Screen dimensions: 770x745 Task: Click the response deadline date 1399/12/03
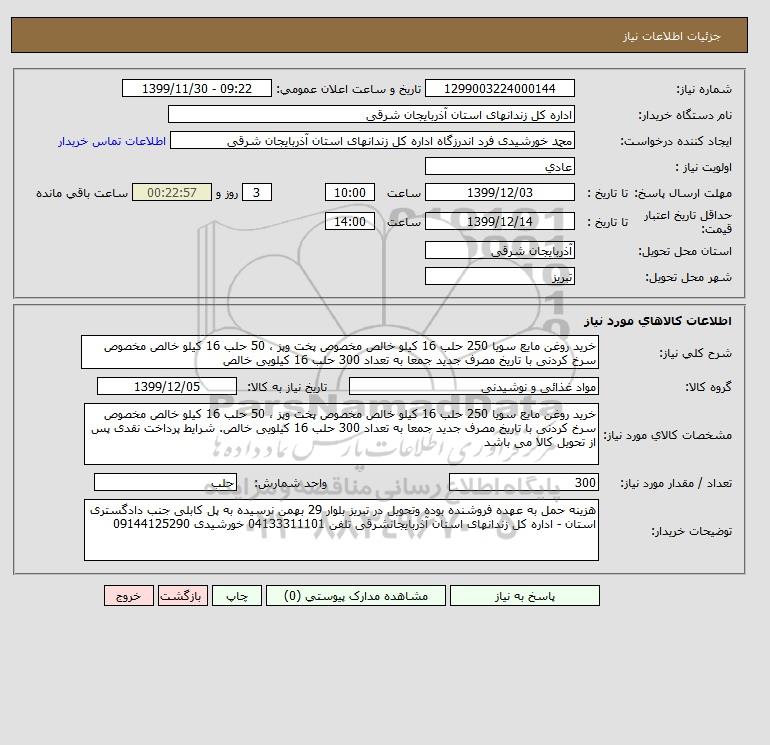coord(499,193)
